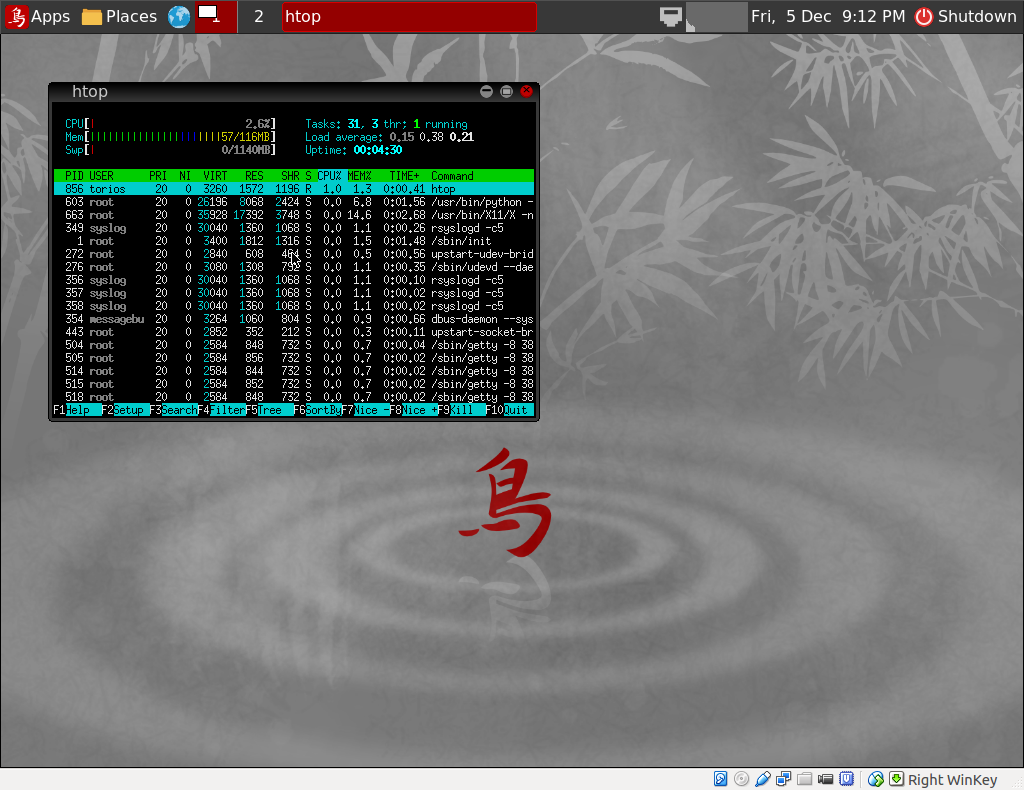Click the VirtualBox network adapters status icon
1024x790 pixels.
[x=784, y=779]
